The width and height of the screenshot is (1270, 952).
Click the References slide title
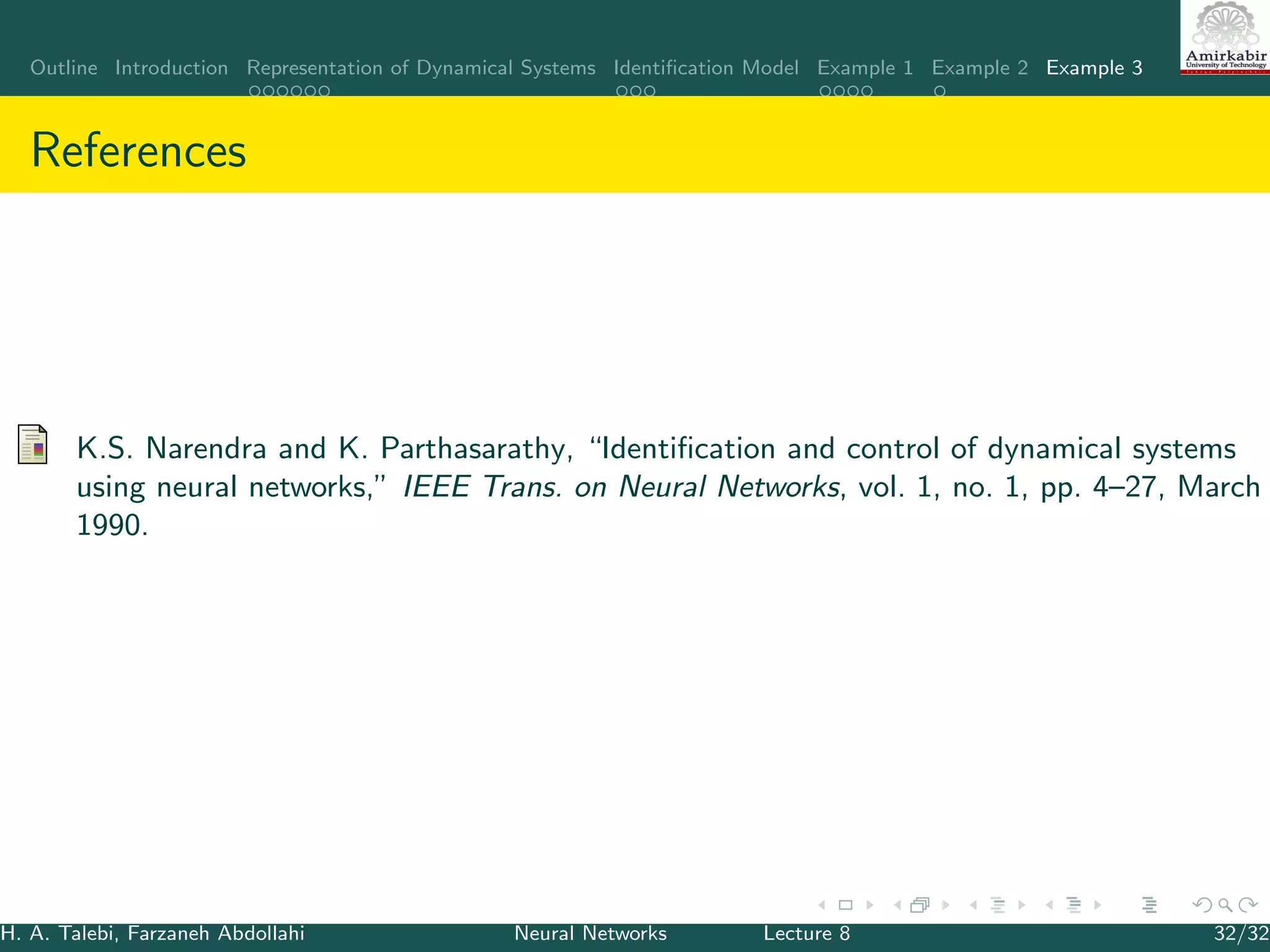tap(139, 150)
